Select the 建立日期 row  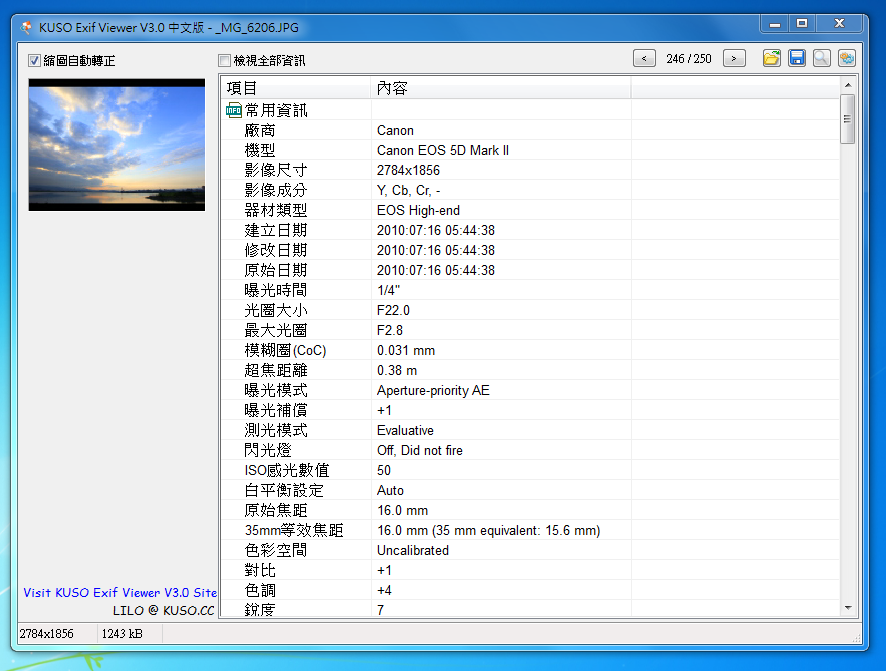[x=529, y=230]
